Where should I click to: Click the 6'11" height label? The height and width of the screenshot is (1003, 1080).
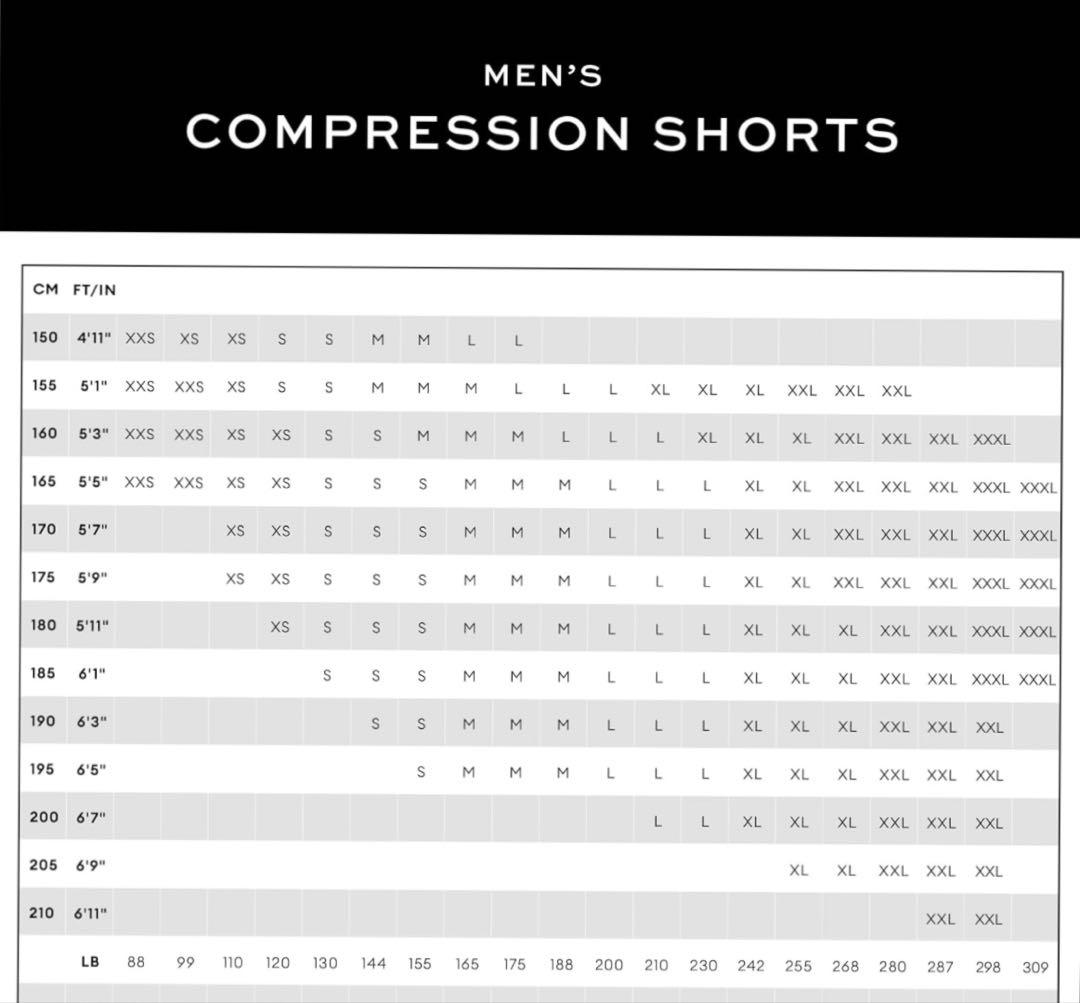pos(90,913)
